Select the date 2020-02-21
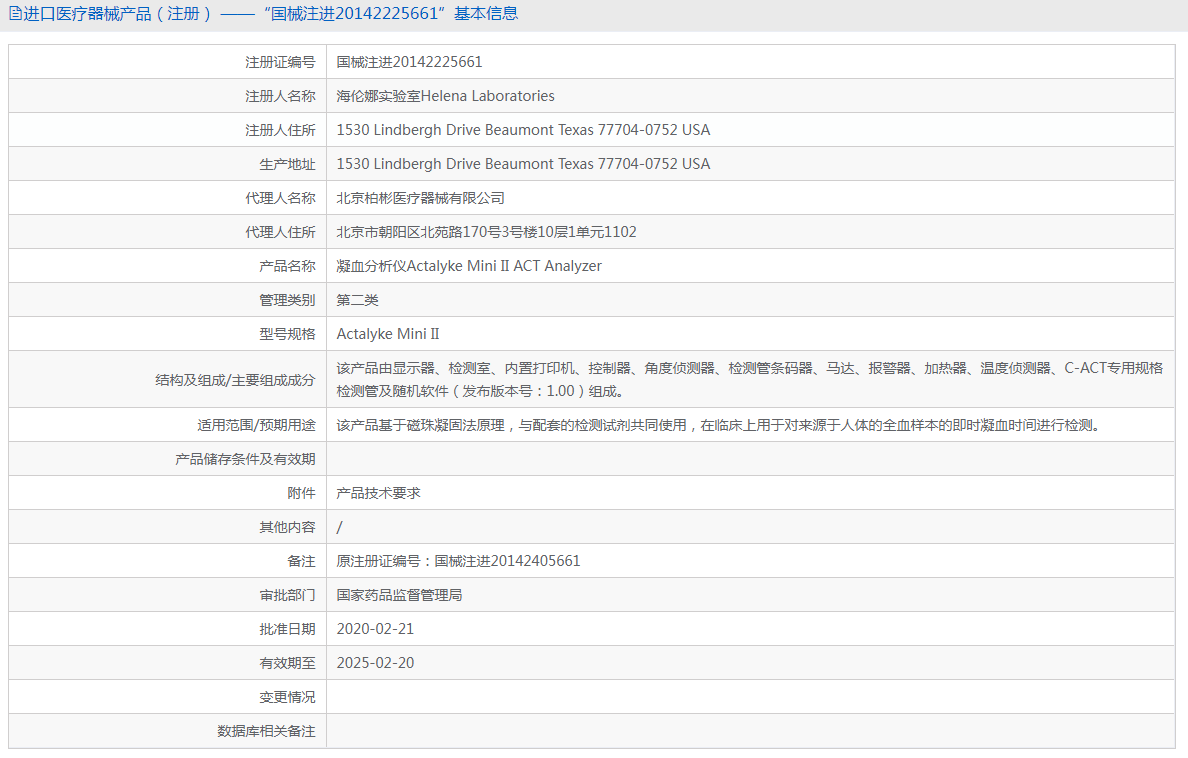This screenshot has height=758, width=1188. coord(375,630)
